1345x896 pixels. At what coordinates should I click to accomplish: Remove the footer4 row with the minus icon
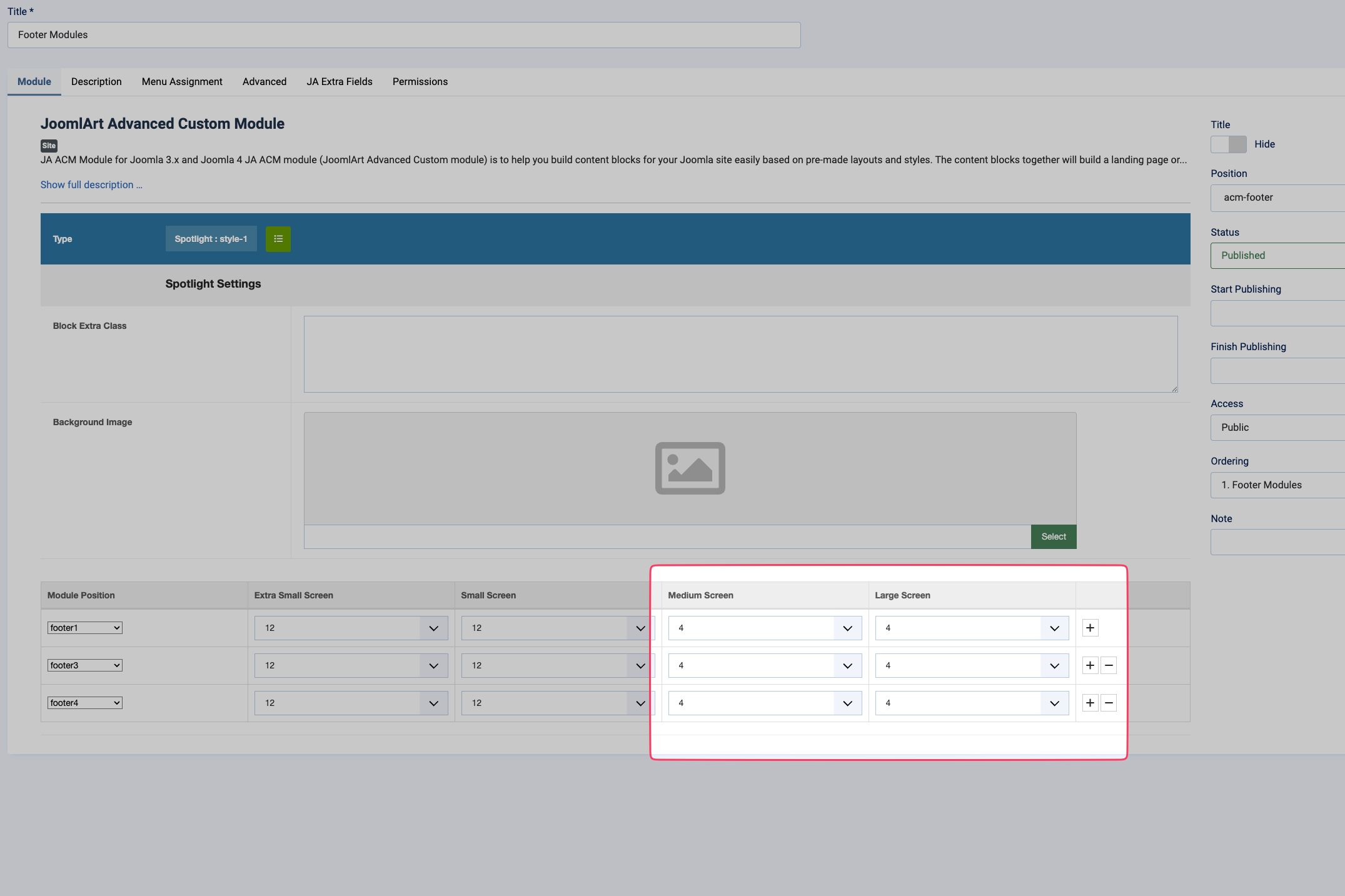(x=1109, y=703)
